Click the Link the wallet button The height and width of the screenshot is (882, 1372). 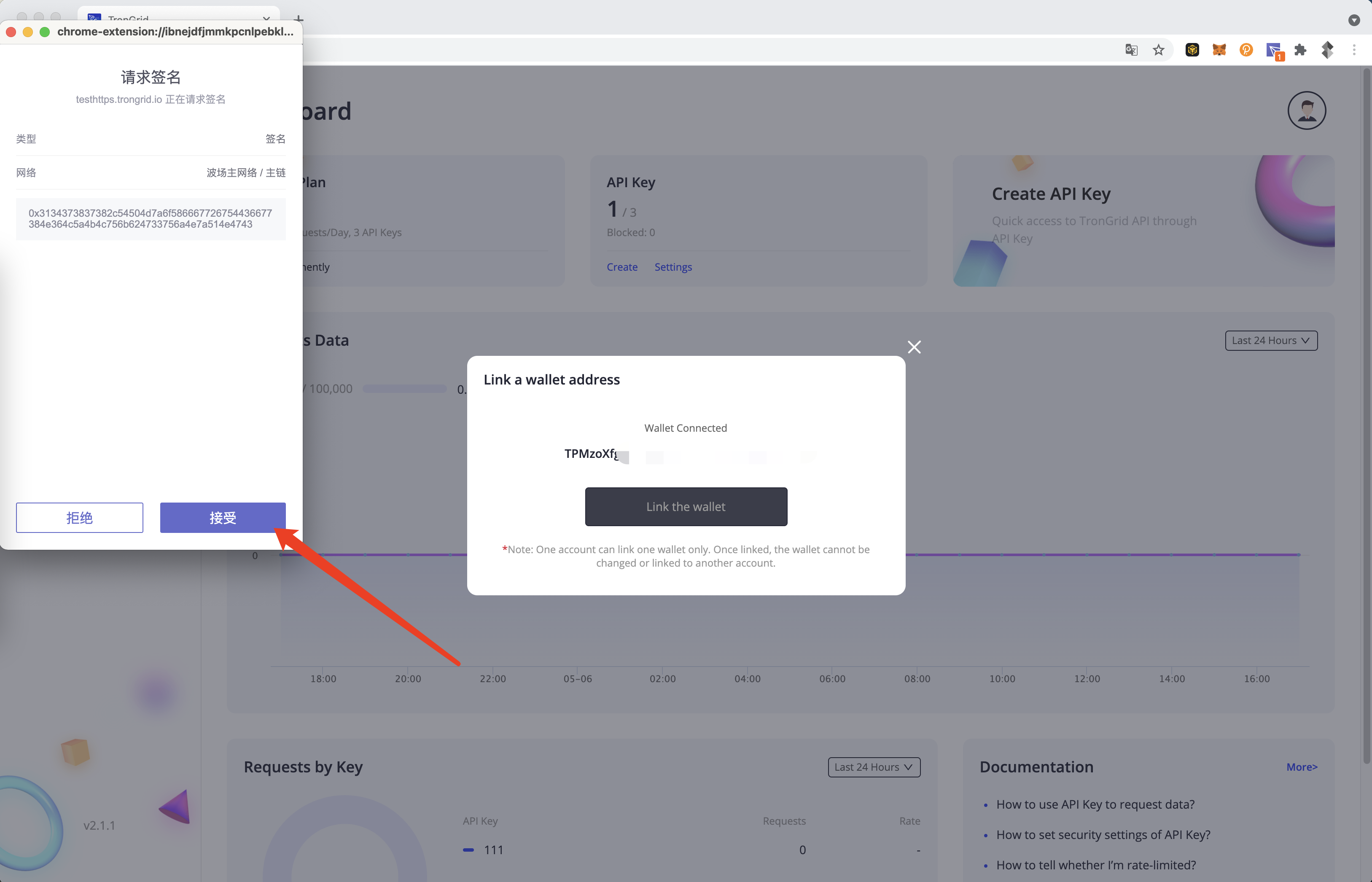[x=686, y=506]
